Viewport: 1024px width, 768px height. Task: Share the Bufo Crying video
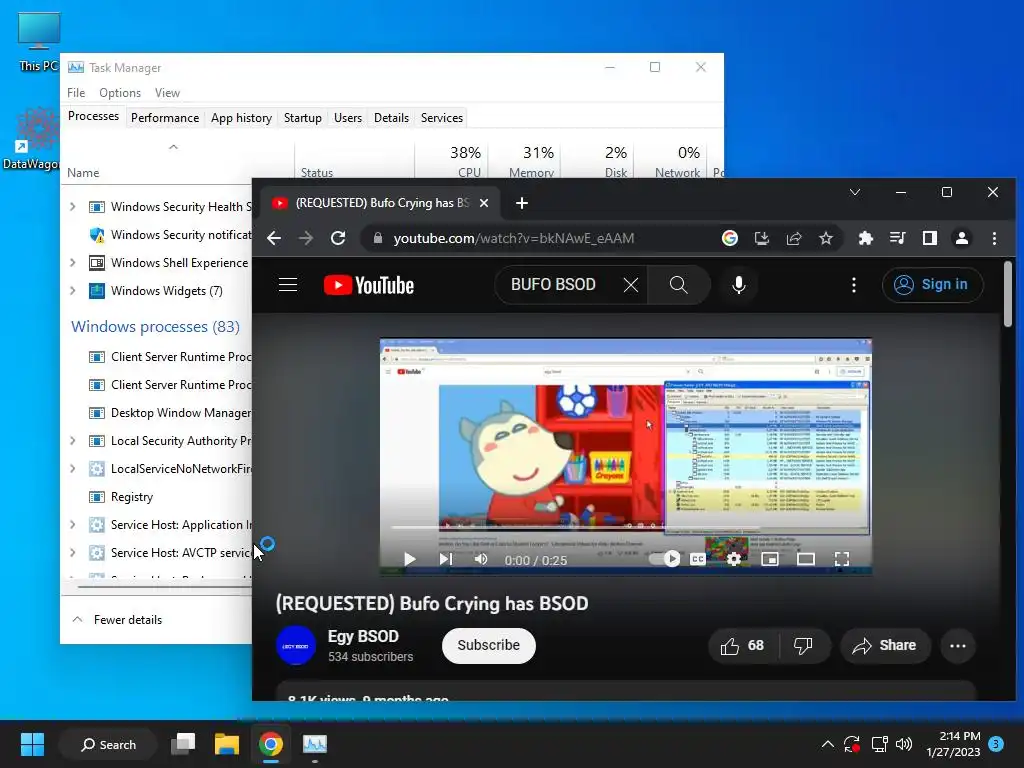pyautogui.click(x=884, y=646)
